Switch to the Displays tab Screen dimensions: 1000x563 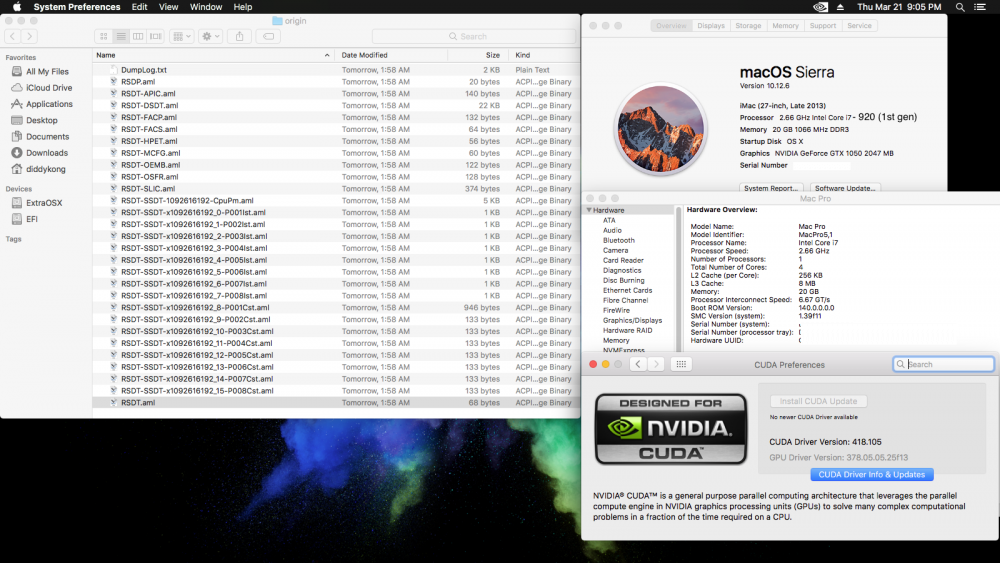click(x=711, y=26)
